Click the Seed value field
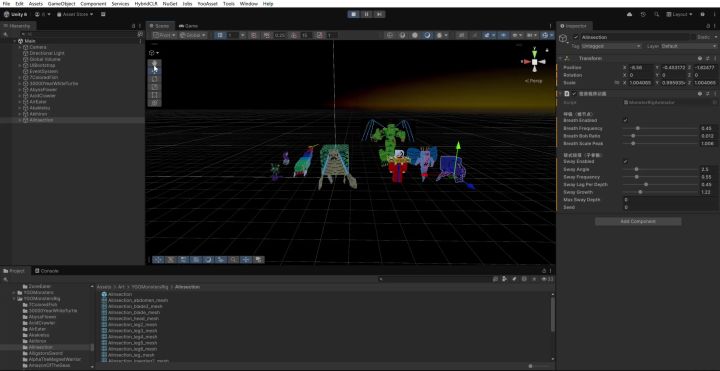720x371 pixels. (670, 208)
